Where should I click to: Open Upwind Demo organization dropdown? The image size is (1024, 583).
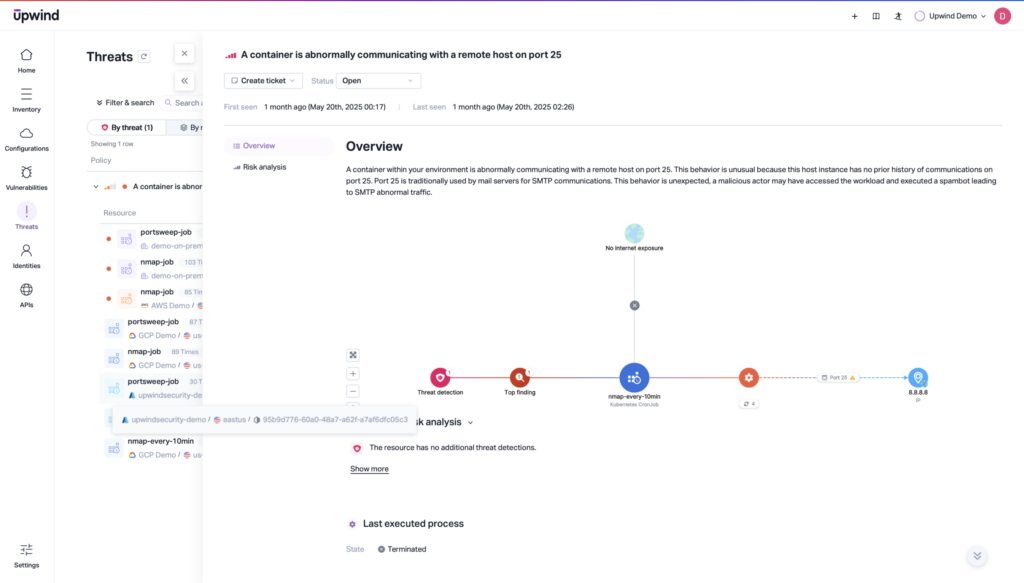click(950, 16)
